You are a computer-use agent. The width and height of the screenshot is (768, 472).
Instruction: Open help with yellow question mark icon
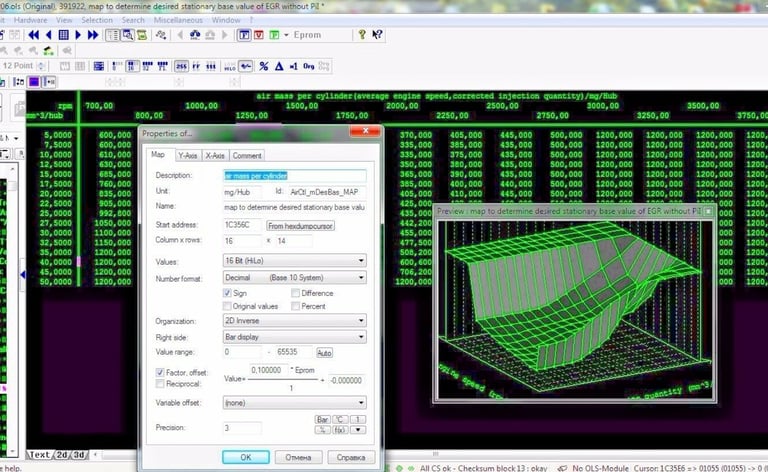coord(362,34)
